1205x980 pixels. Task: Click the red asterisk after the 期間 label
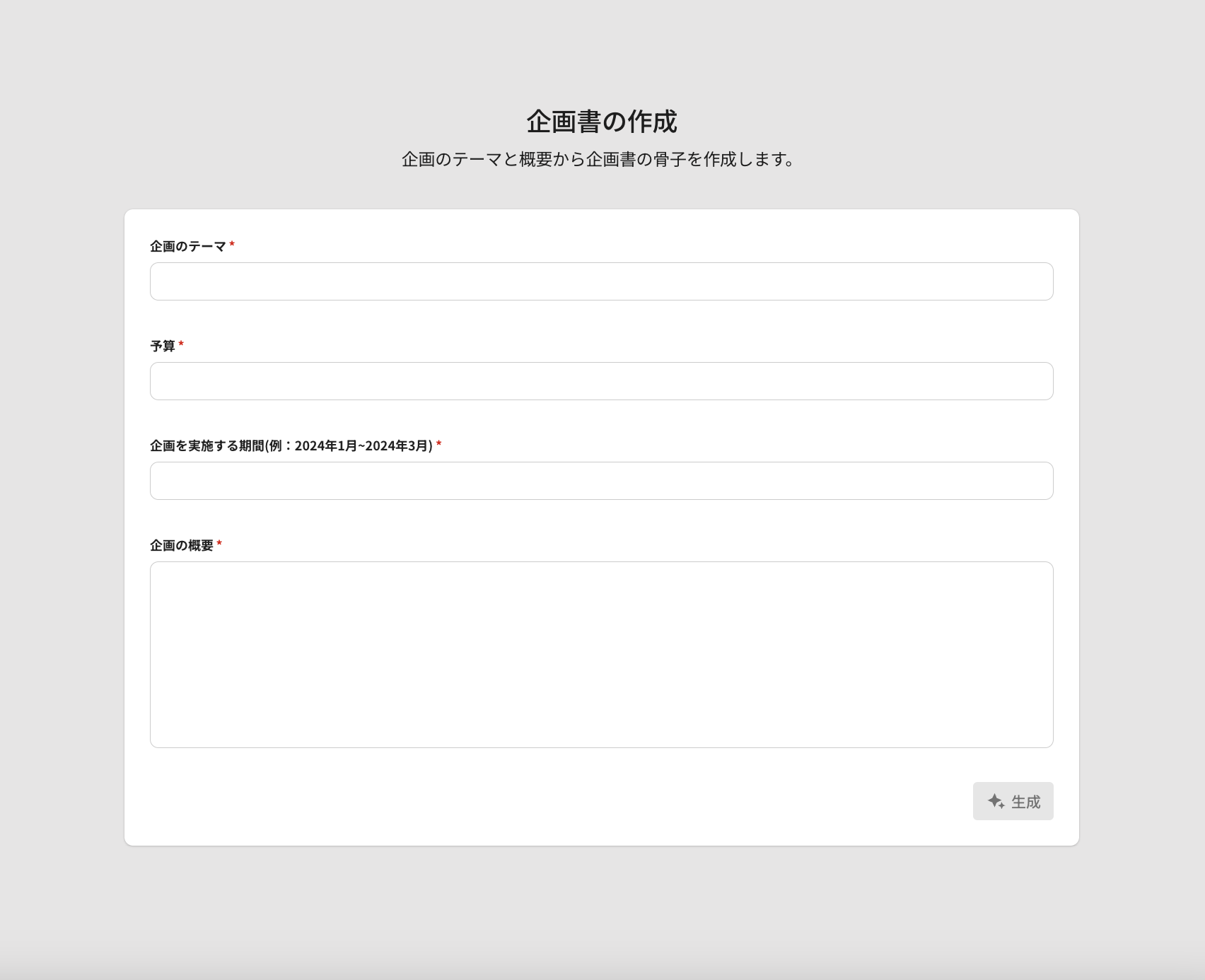(438, 444)
